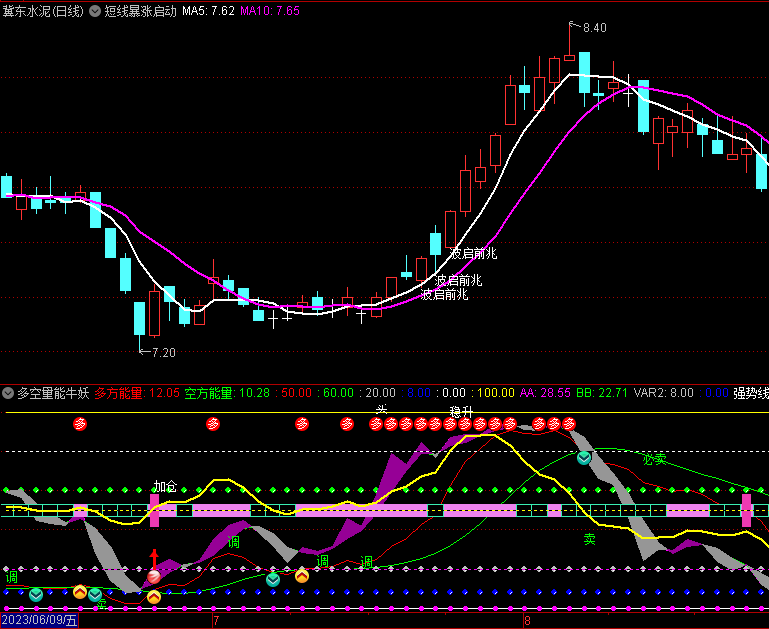The width and height of the screenshot is (769, 629).
Task: Click the magenta MA10: 7.65 value
Action: point(270,11)
